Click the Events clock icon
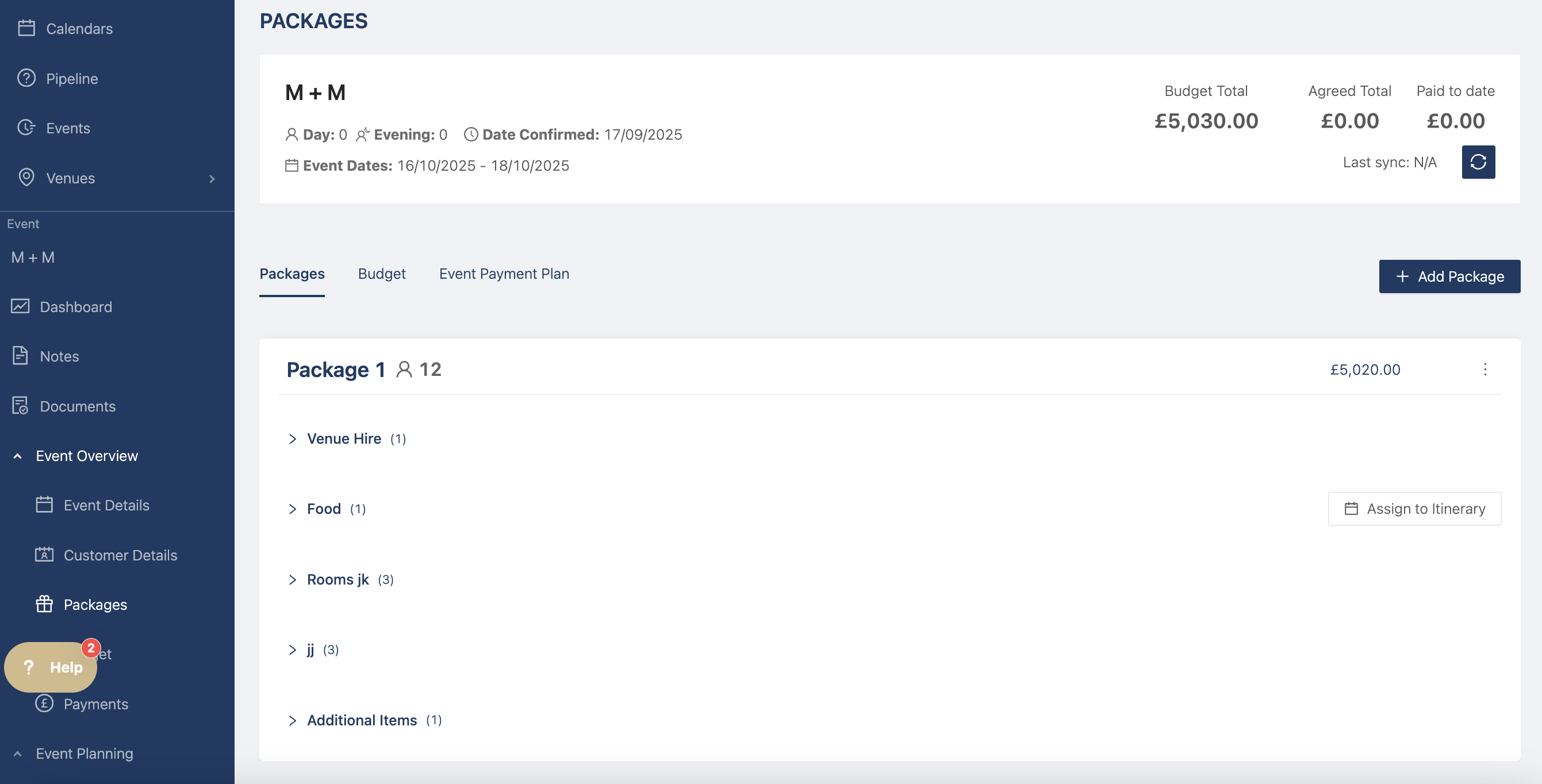Screen dimensions: 1542x784 pyautogui.click(x=26, y=128)
